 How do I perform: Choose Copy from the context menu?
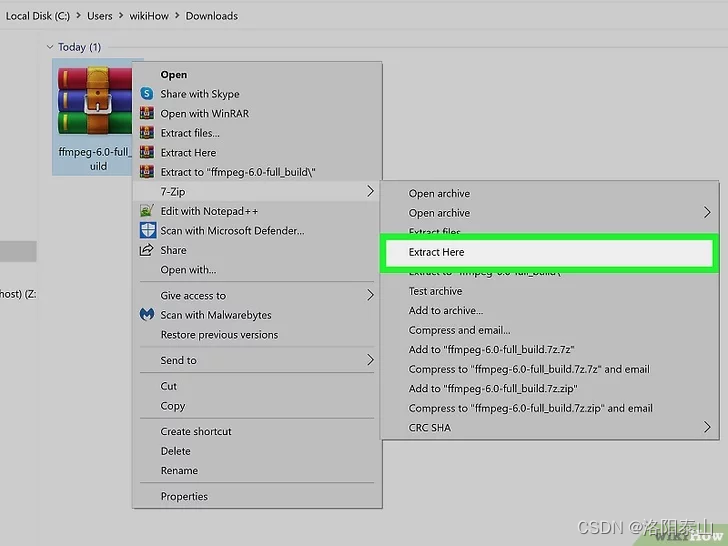coord(257,405)
